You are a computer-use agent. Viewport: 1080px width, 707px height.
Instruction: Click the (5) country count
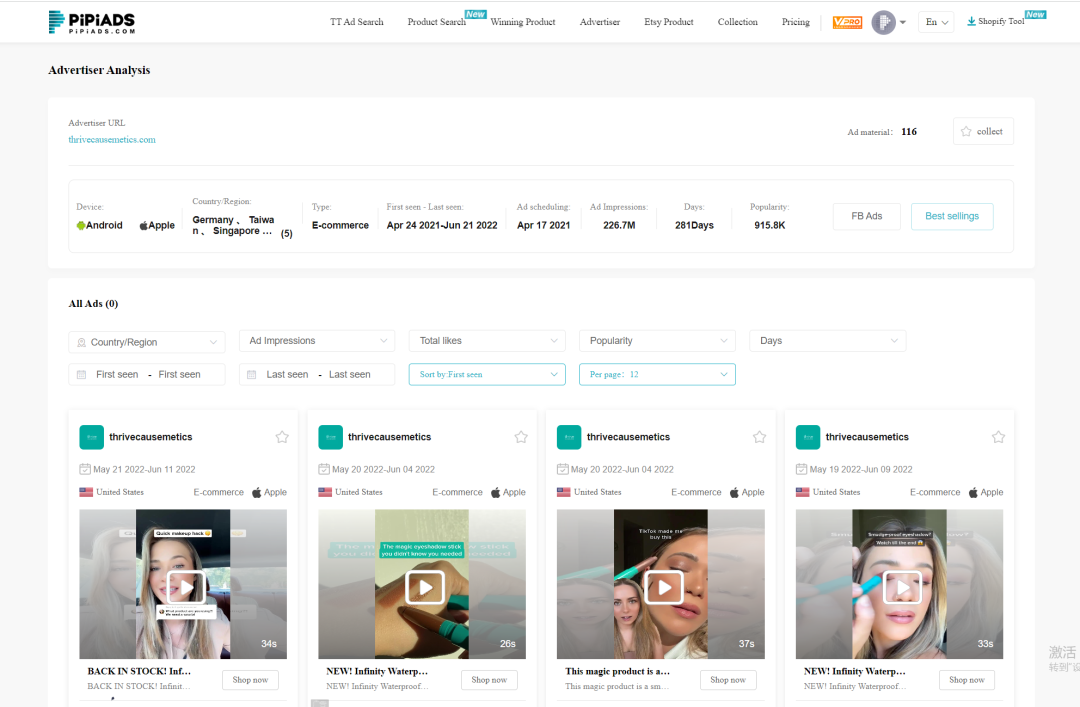(x=287, y=234)
